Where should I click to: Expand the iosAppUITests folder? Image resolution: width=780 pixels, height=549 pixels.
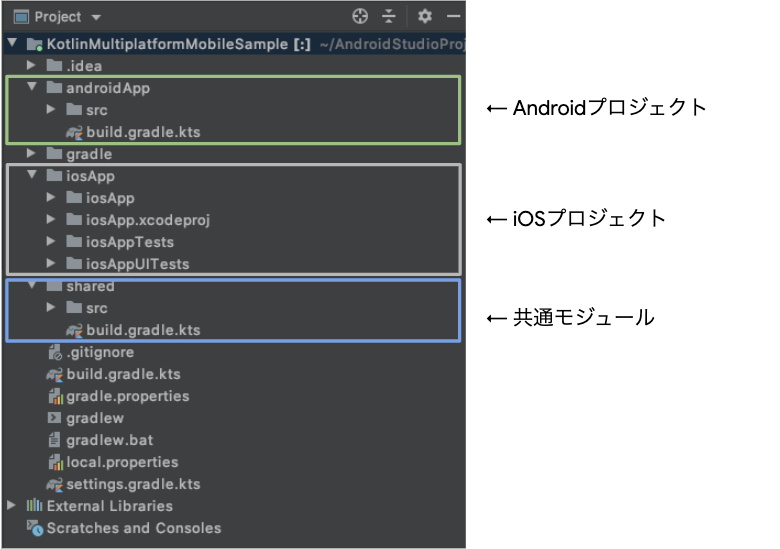[x=51, y=263]
